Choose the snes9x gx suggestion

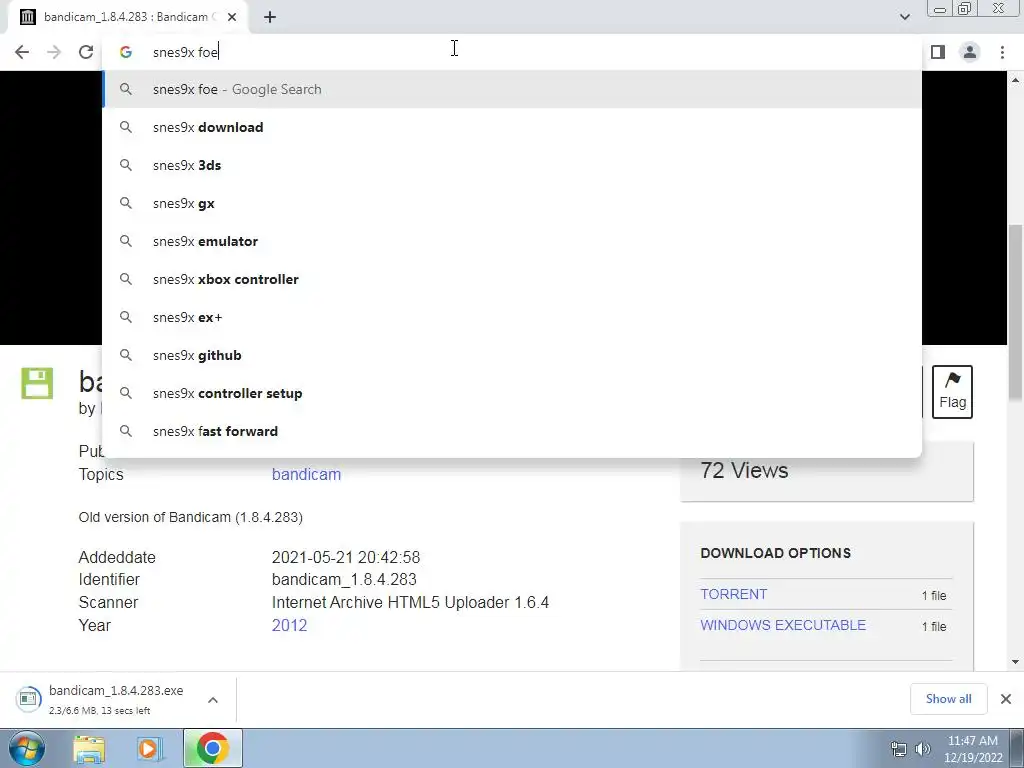pyautogui.click(x=512, y=203)
